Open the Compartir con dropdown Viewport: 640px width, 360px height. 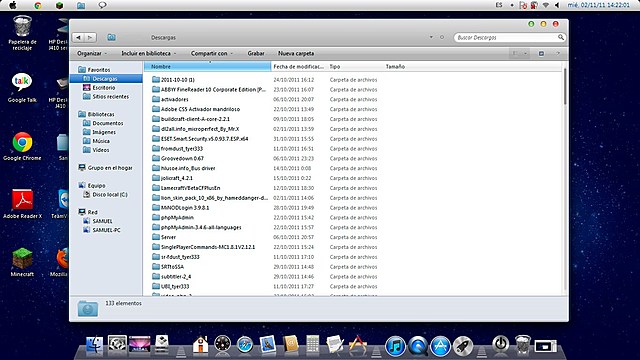point(211,53)
